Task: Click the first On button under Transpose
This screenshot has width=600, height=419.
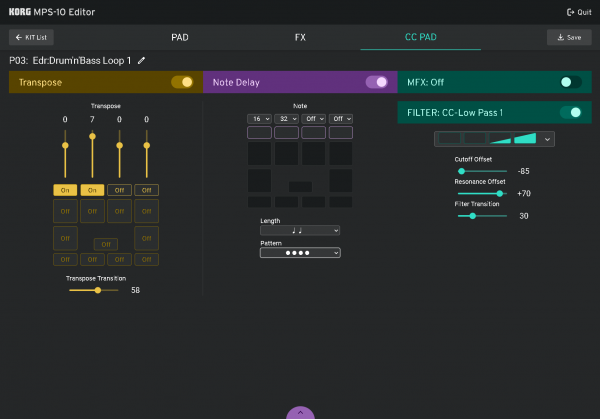Action: [65, 190]
